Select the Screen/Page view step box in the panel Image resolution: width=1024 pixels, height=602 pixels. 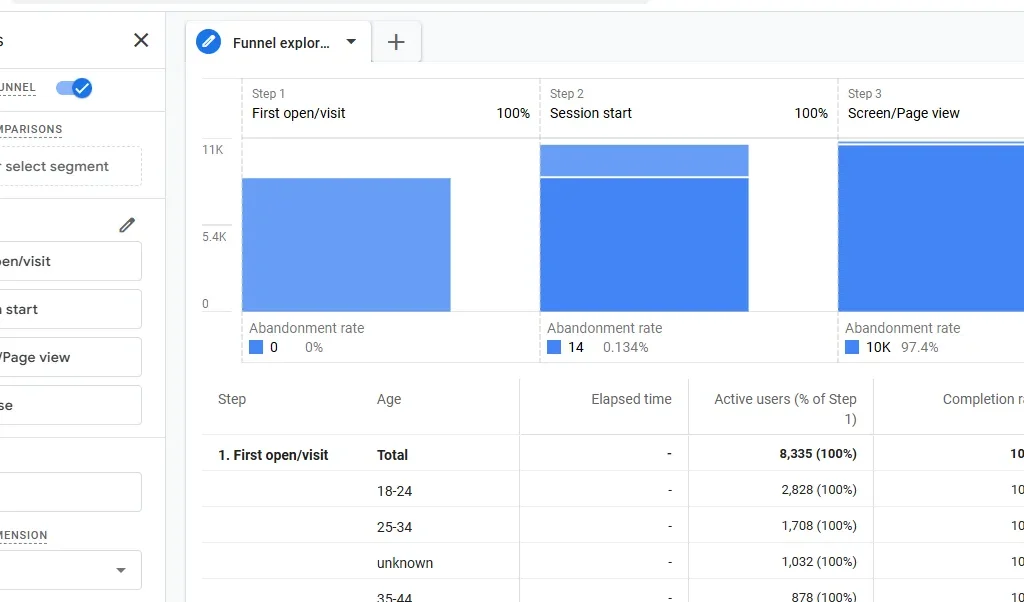(x=71, y=357)
